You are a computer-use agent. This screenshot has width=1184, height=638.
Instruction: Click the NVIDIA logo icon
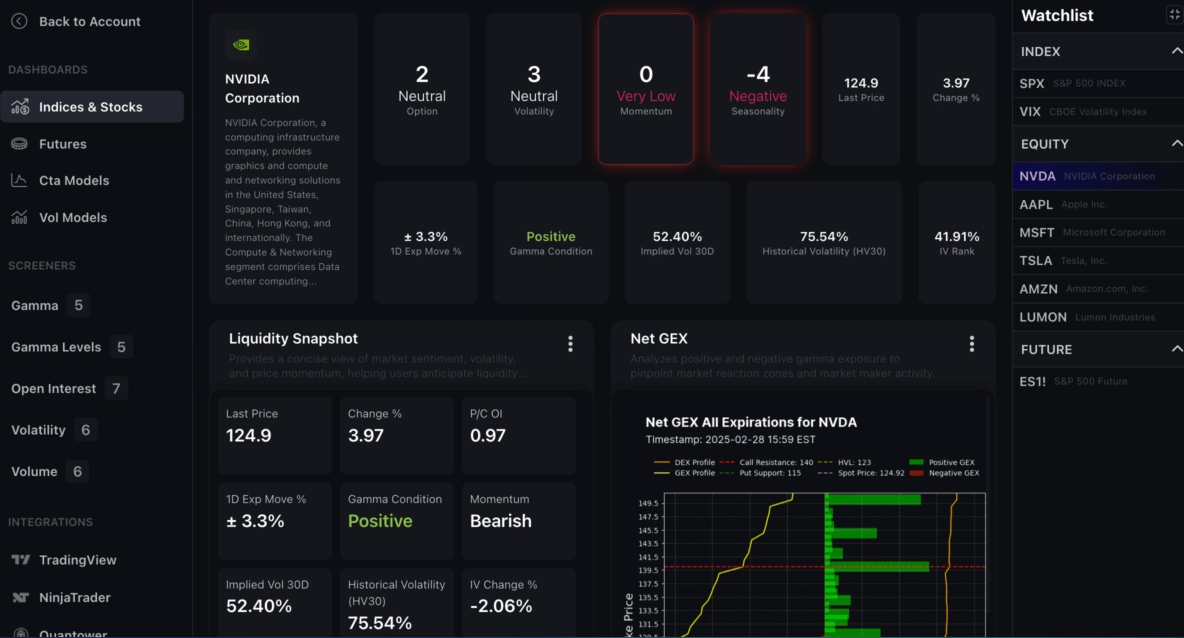[x=241, y=45]
